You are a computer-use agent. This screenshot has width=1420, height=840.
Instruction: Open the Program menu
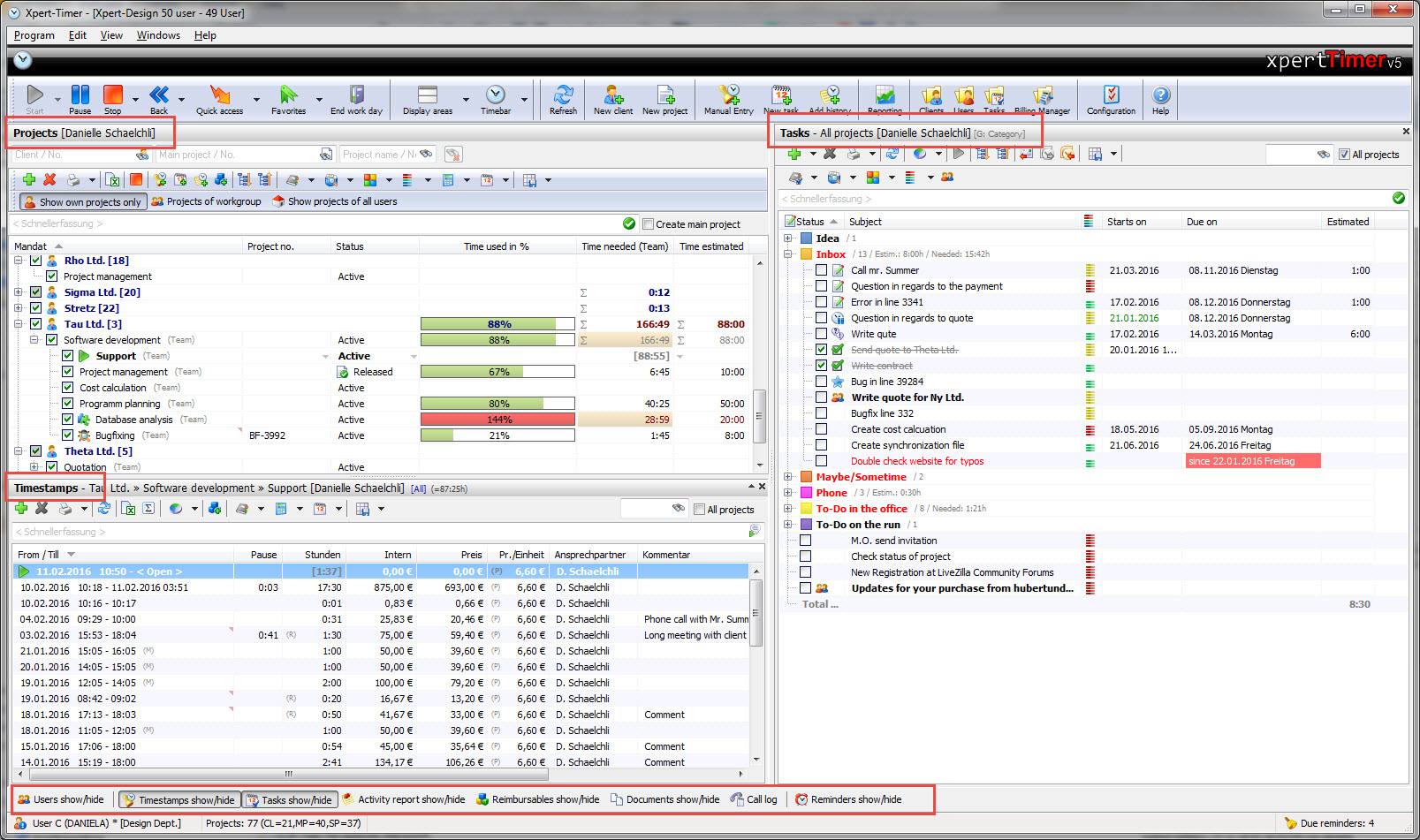point(34,35)
